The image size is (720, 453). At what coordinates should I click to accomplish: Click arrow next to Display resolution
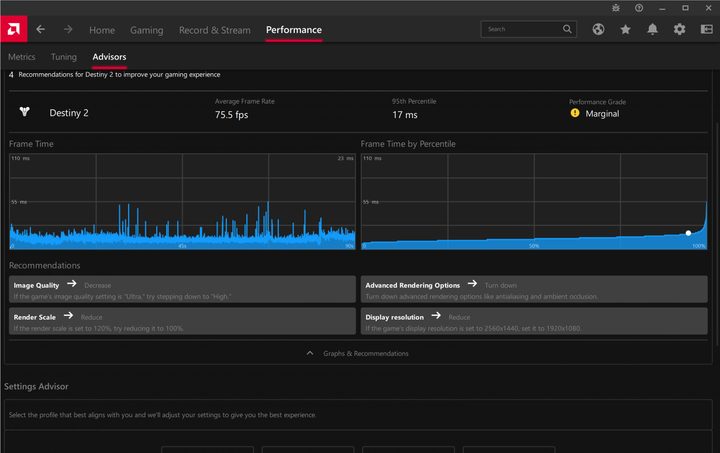[x=436, y=315]
